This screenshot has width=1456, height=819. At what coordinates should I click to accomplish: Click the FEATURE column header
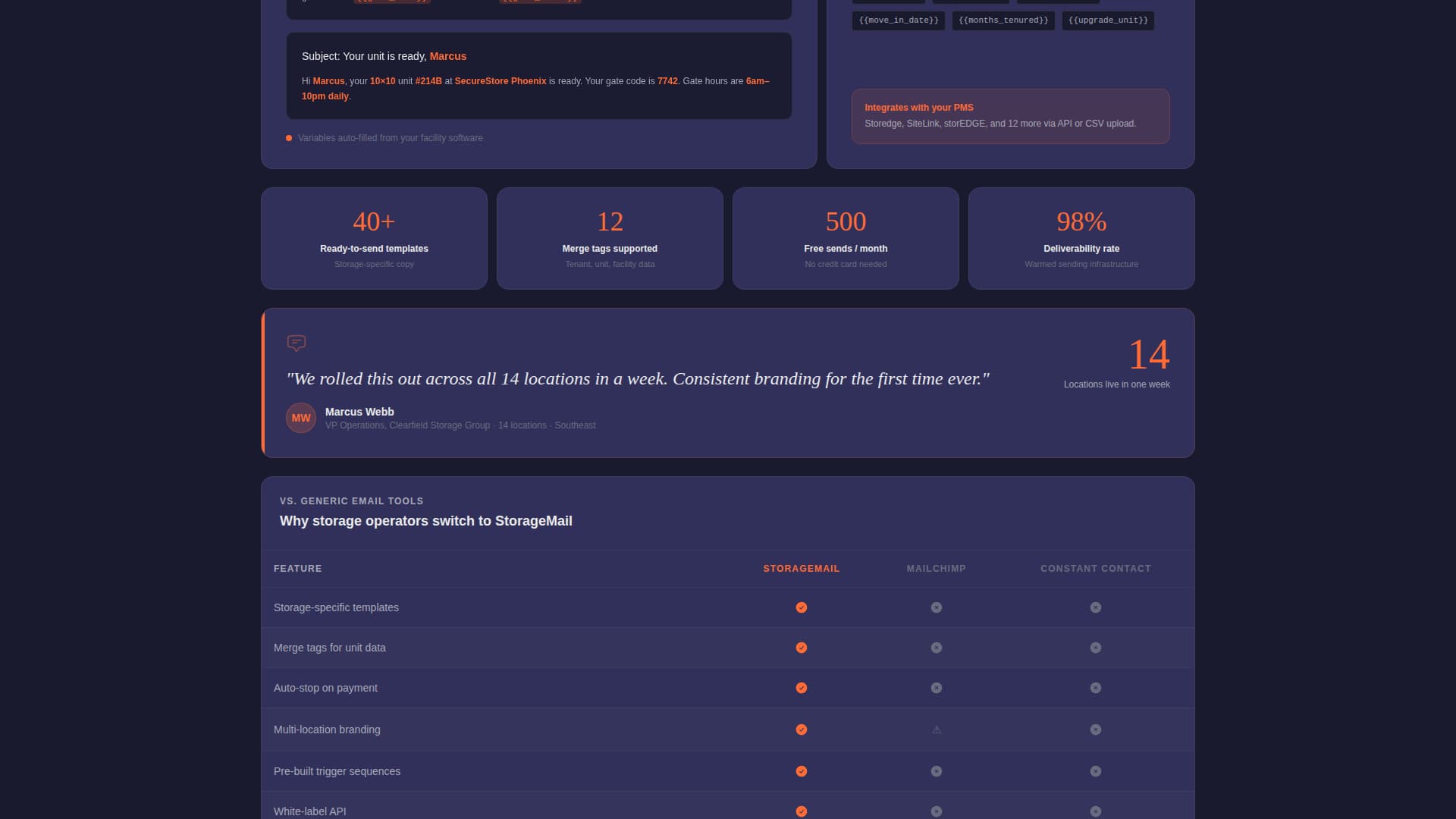pos(297,569)
